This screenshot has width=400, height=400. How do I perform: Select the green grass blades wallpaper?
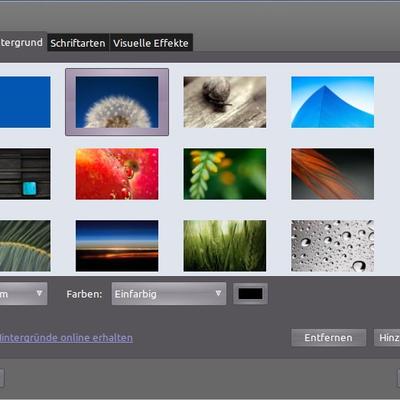(x=225, y=246)
